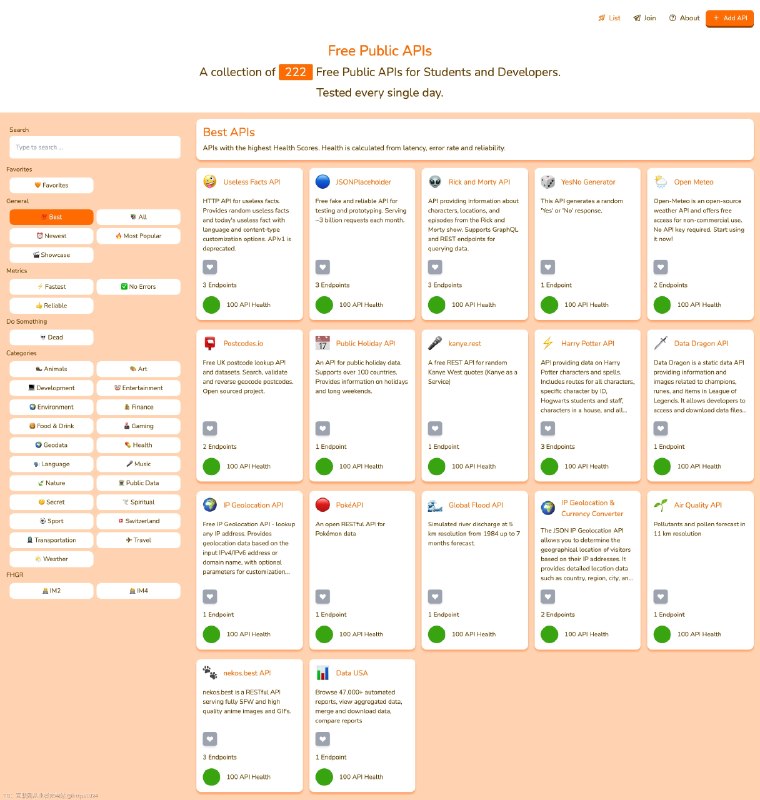Click the Postcodes.io postbox icon
Image resolution: width=760 pixels, height=800 pixels.
pos(210,343)
